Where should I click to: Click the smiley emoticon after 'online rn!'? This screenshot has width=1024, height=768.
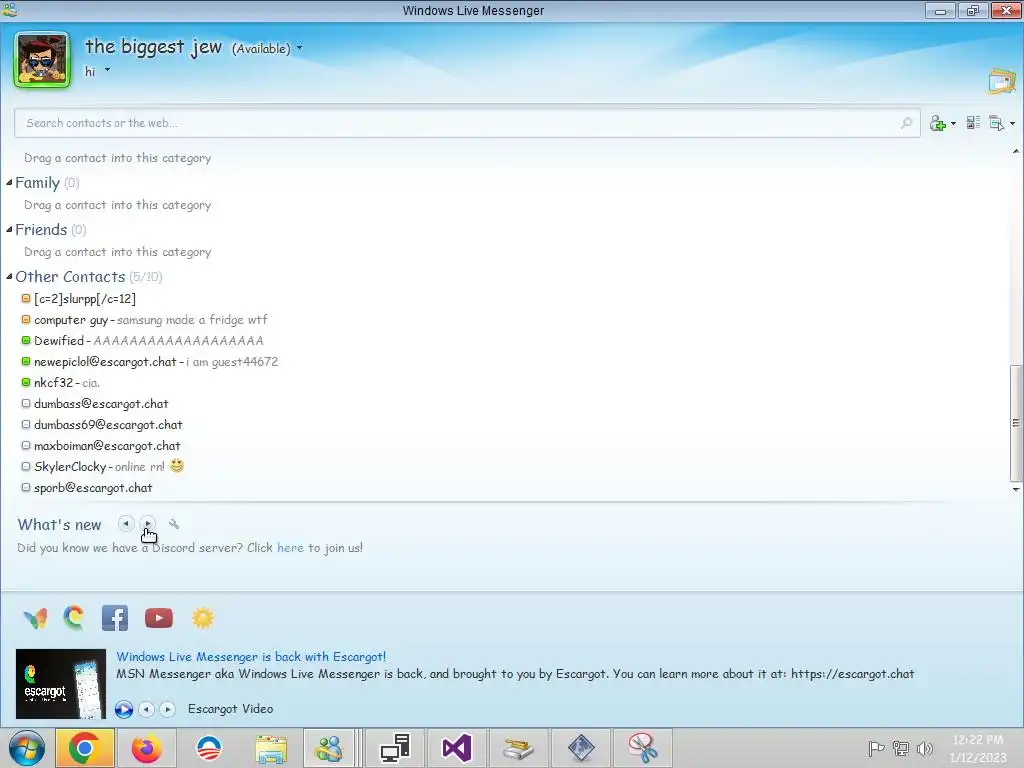pyautogui.click(x=177, y=466)
